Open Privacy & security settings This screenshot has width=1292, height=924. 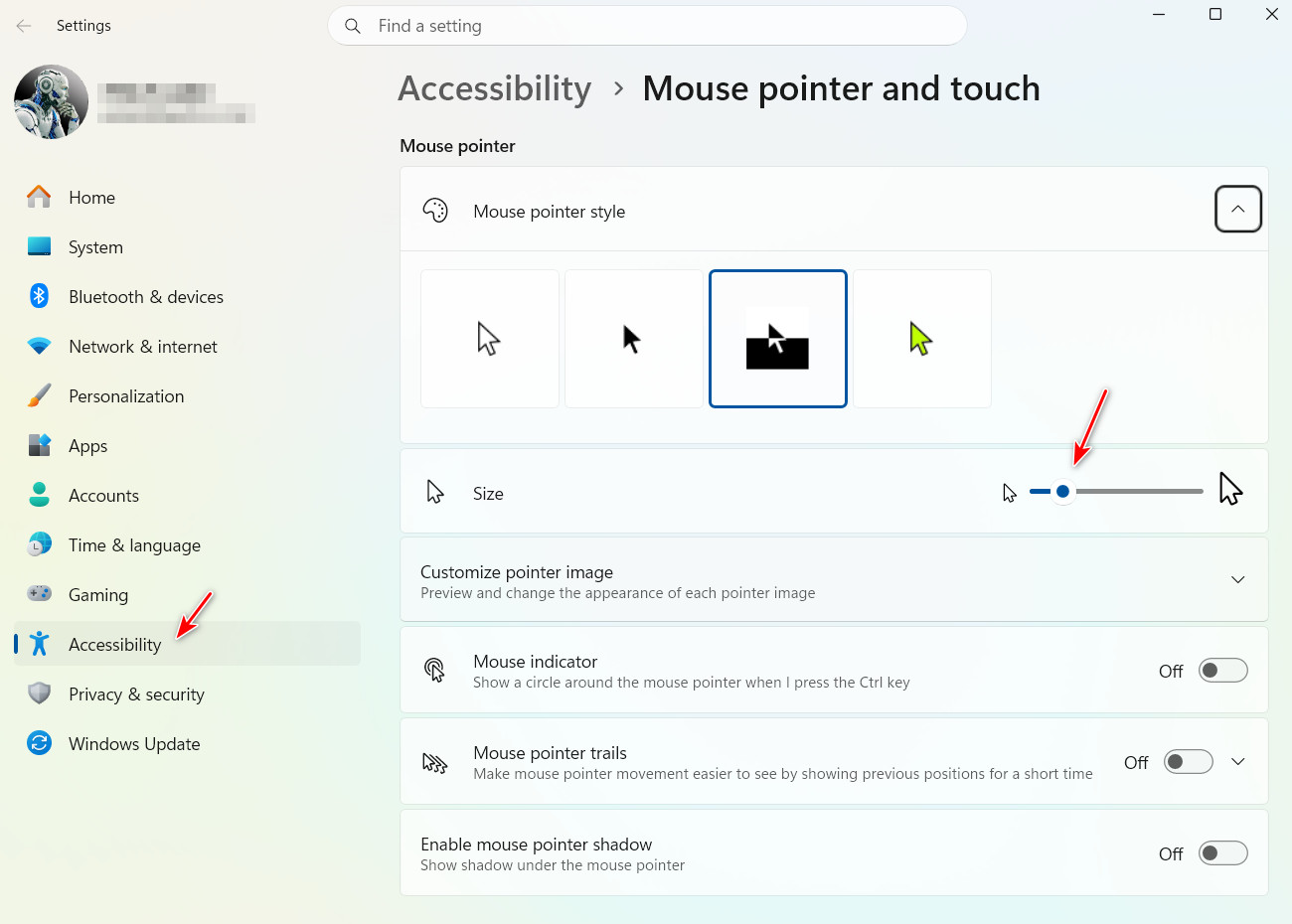tap(187, 693)
